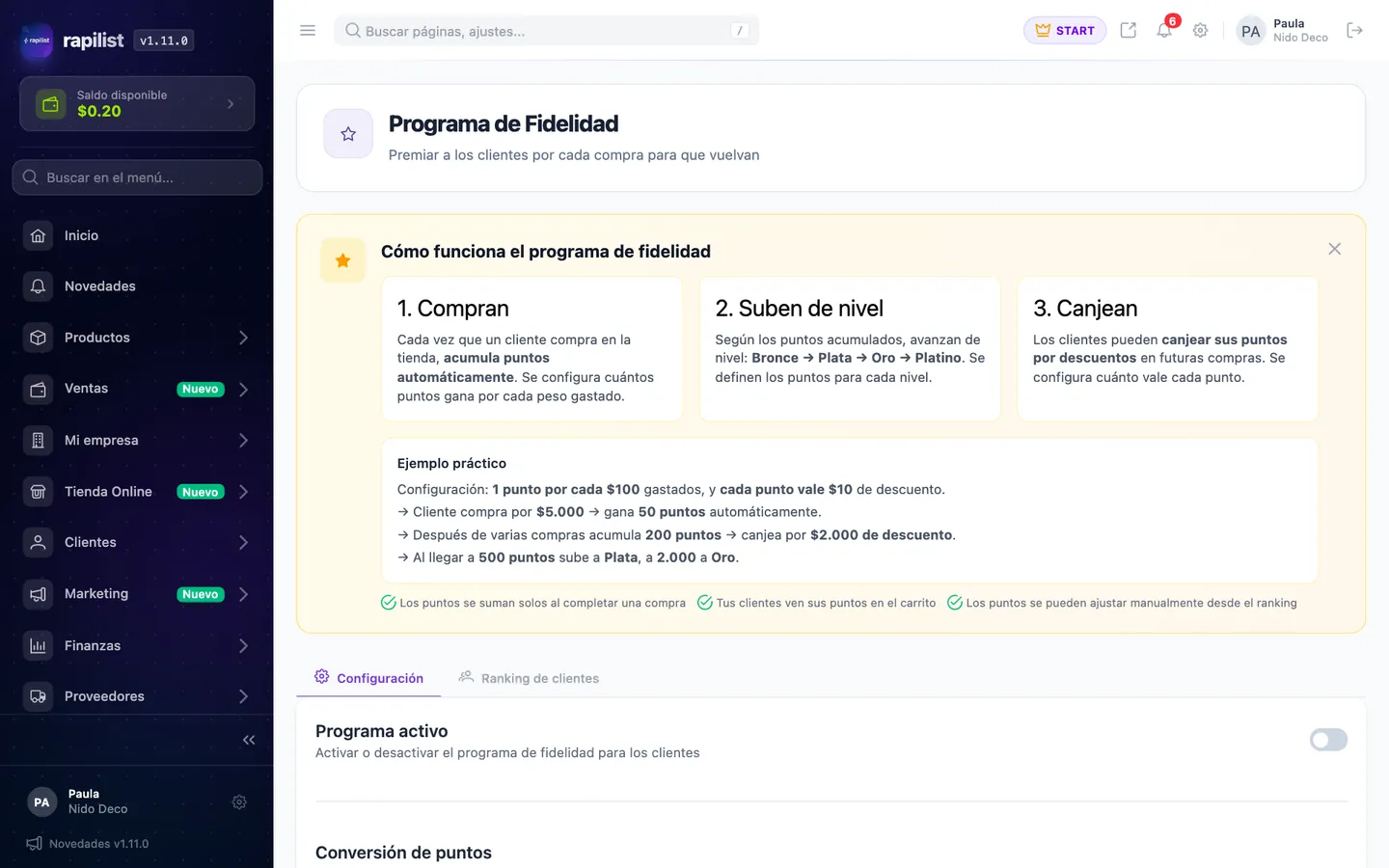This screenshot has width=1389, height=868.
Task: Click the logout icon next to Paula
Action: (1354, 31)
